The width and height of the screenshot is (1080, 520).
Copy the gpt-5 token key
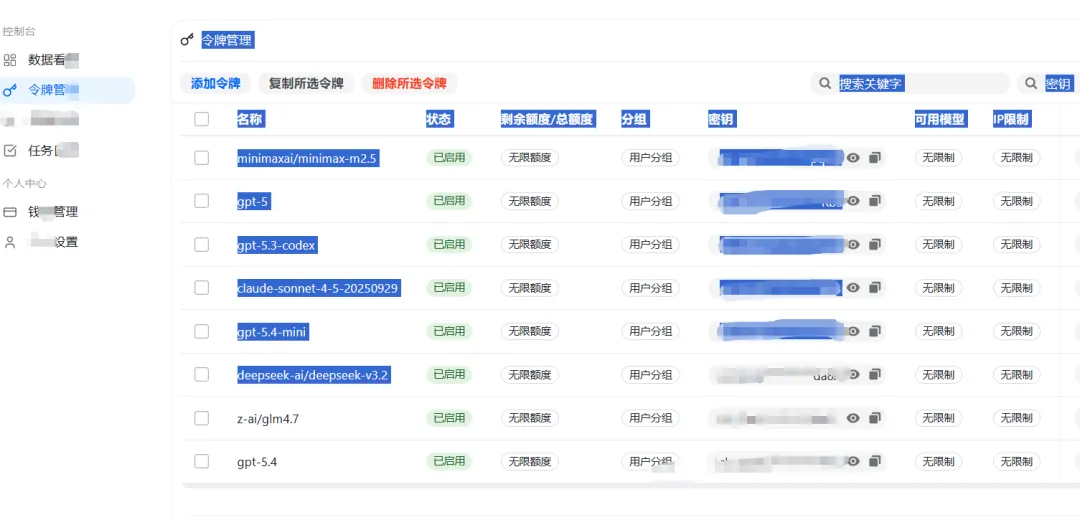tap(875, 201)
